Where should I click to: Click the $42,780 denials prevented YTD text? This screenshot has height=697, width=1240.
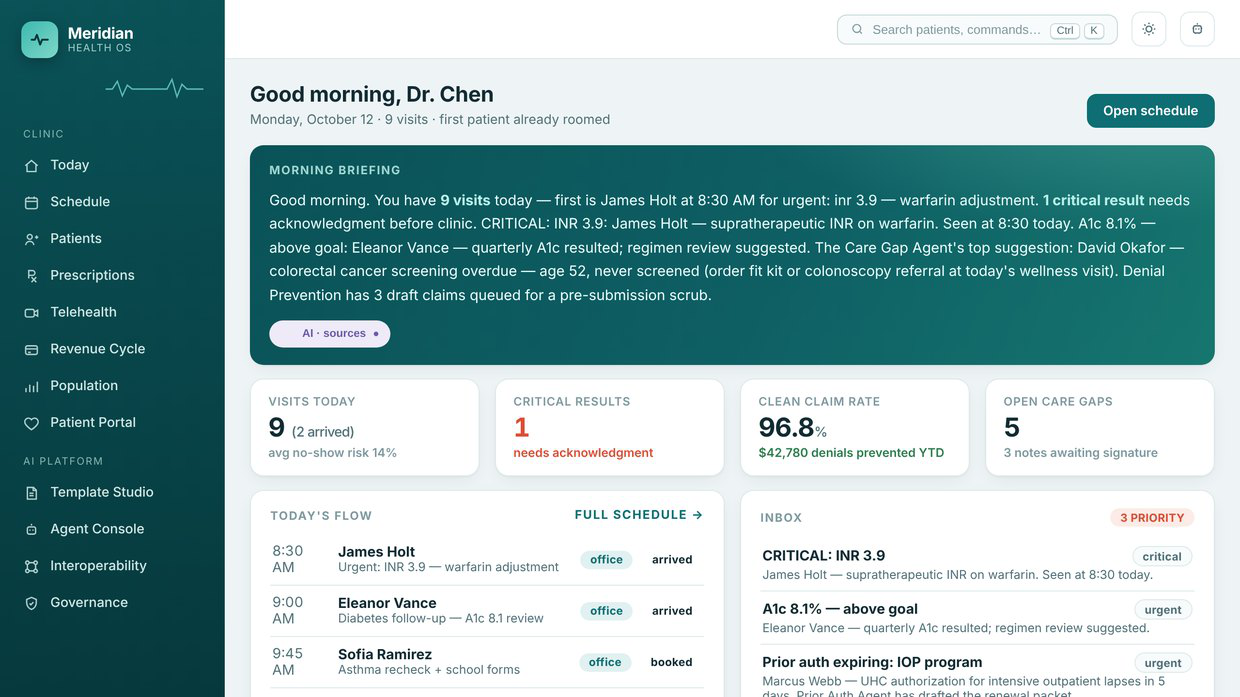coord(851,453)
